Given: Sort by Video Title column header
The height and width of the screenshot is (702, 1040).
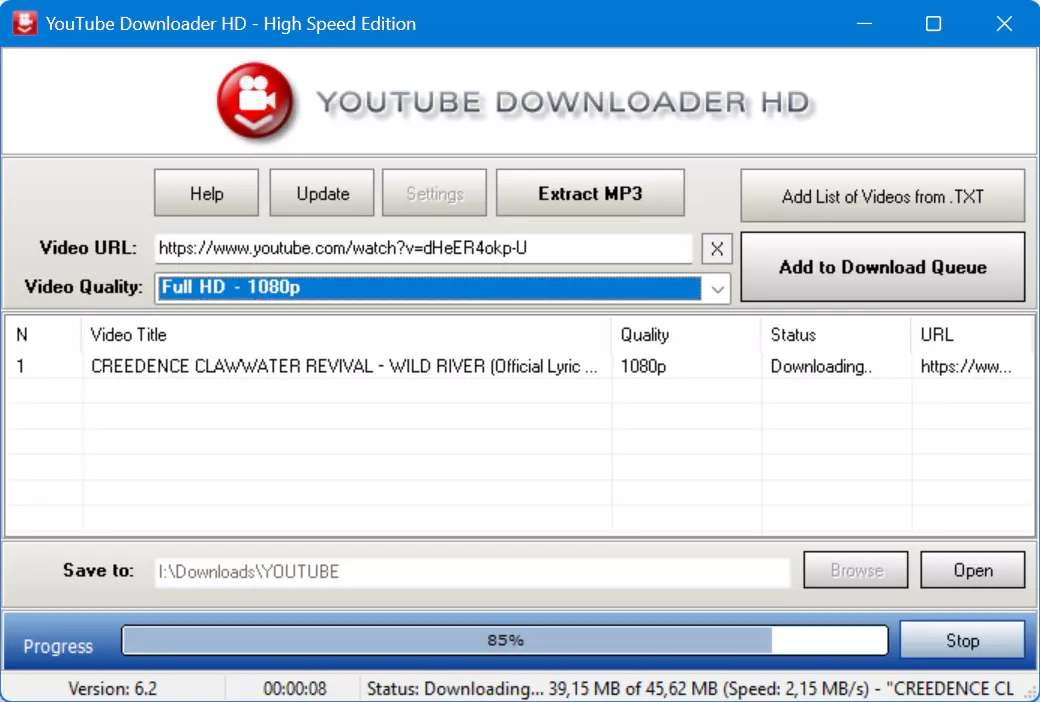Looking at the screenshot, I should (x=346, y=334).
